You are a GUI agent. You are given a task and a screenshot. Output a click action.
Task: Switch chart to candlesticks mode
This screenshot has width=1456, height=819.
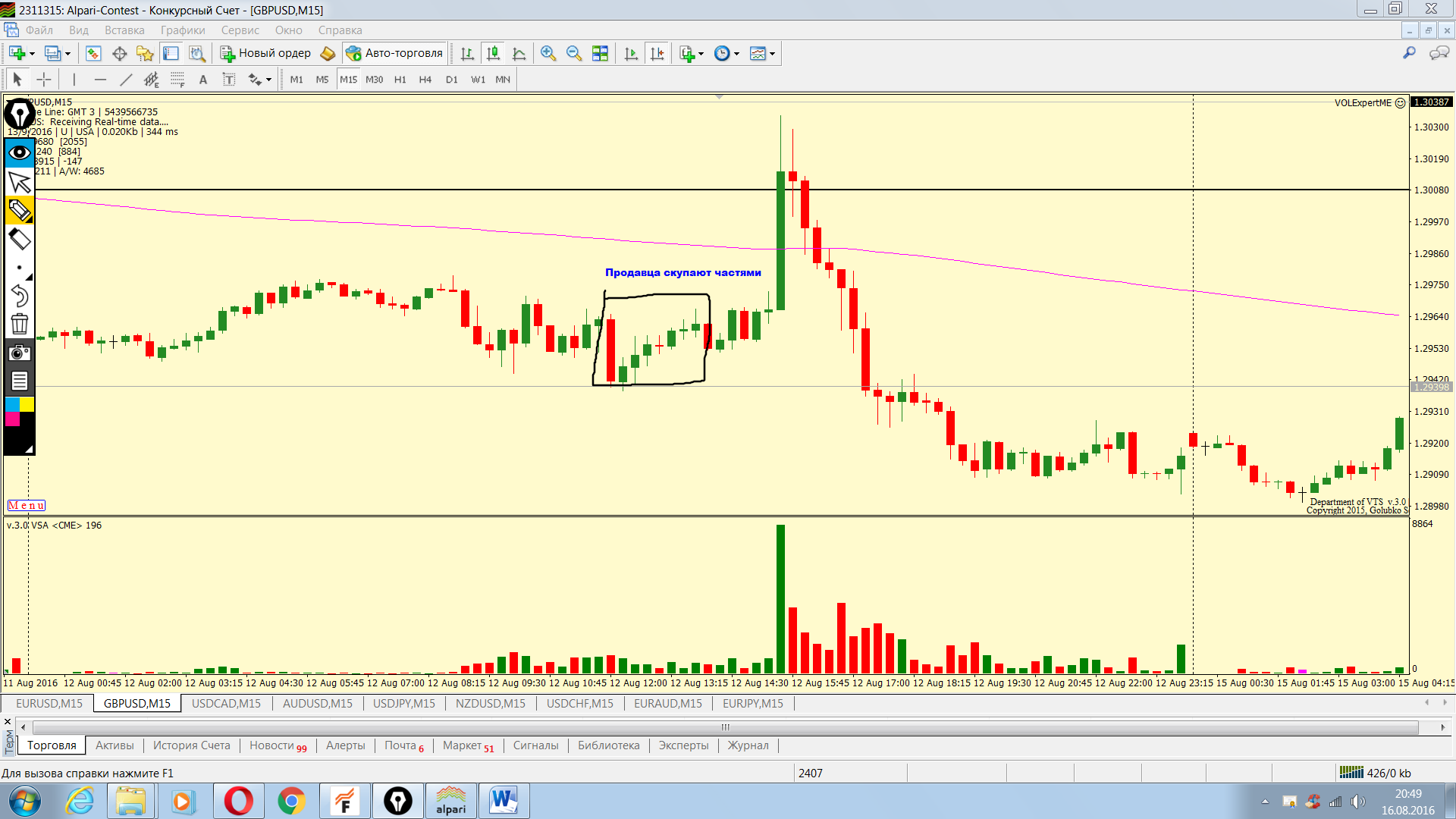(x=493, y=53)
